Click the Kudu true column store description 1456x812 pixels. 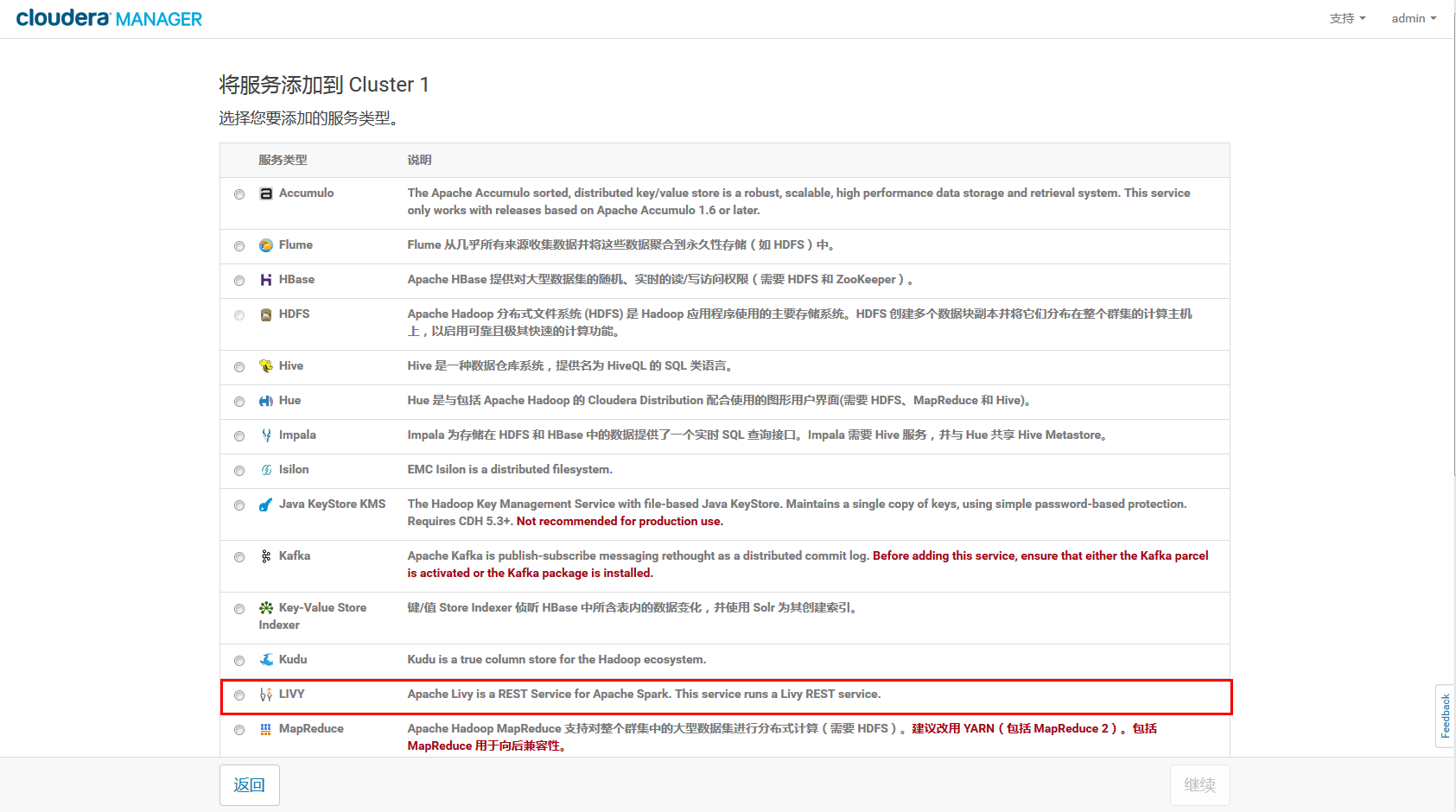[x=556, y=660]
